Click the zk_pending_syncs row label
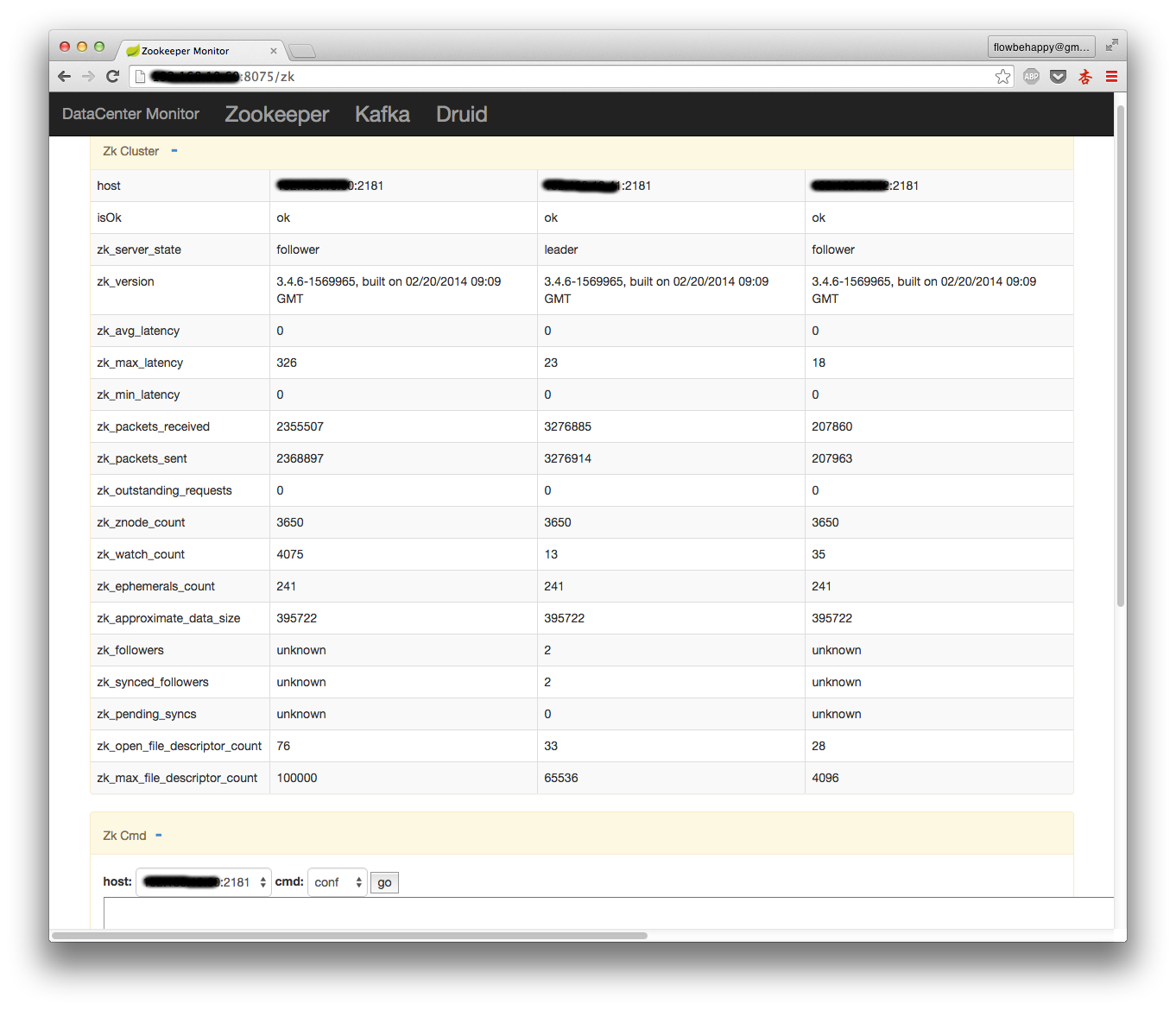The width and height of the screenshot is (1176, 1010). [x=147, y=714]
